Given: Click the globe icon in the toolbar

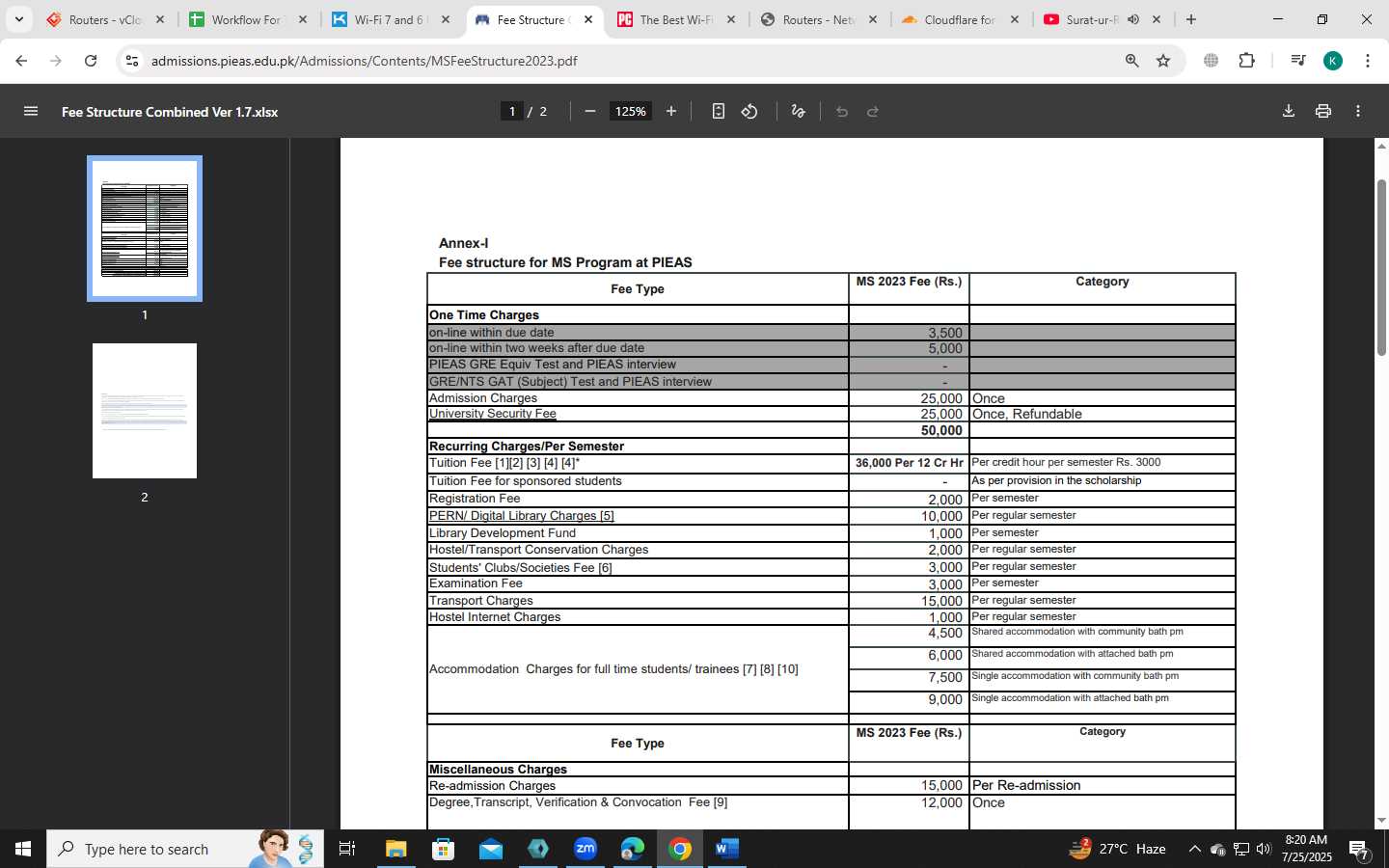Looking at the screenshot, I should (x=1212, y=61).
